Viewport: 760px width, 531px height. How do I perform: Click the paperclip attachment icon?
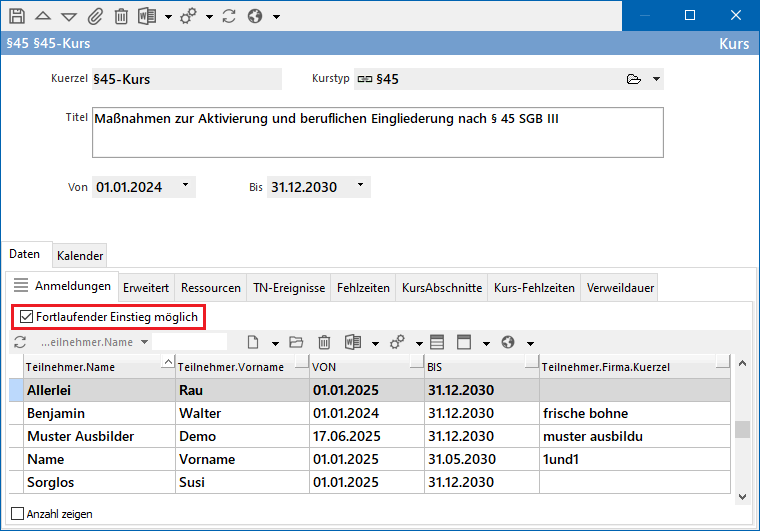[x=95, y=16]
